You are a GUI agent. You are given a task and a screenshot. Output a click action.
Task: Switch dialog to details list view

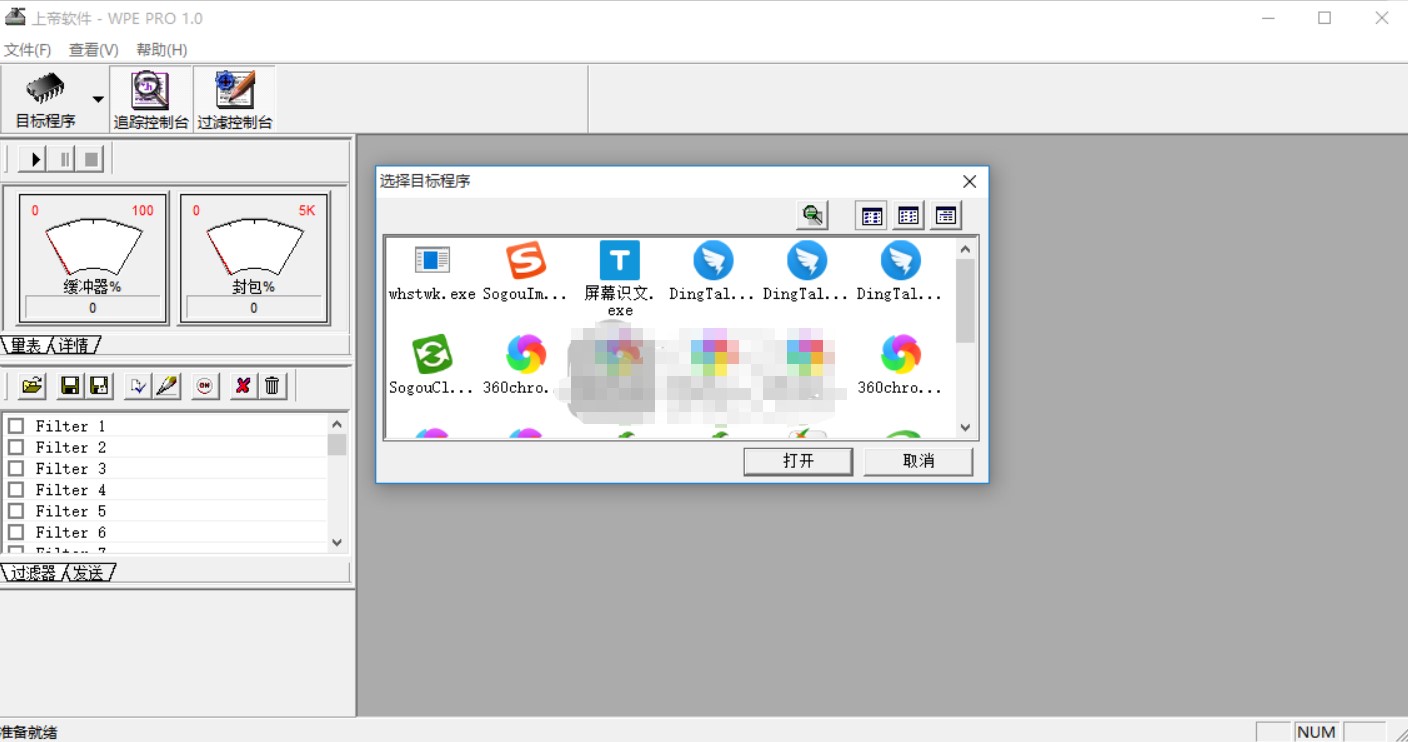click(x=945, y=215)
